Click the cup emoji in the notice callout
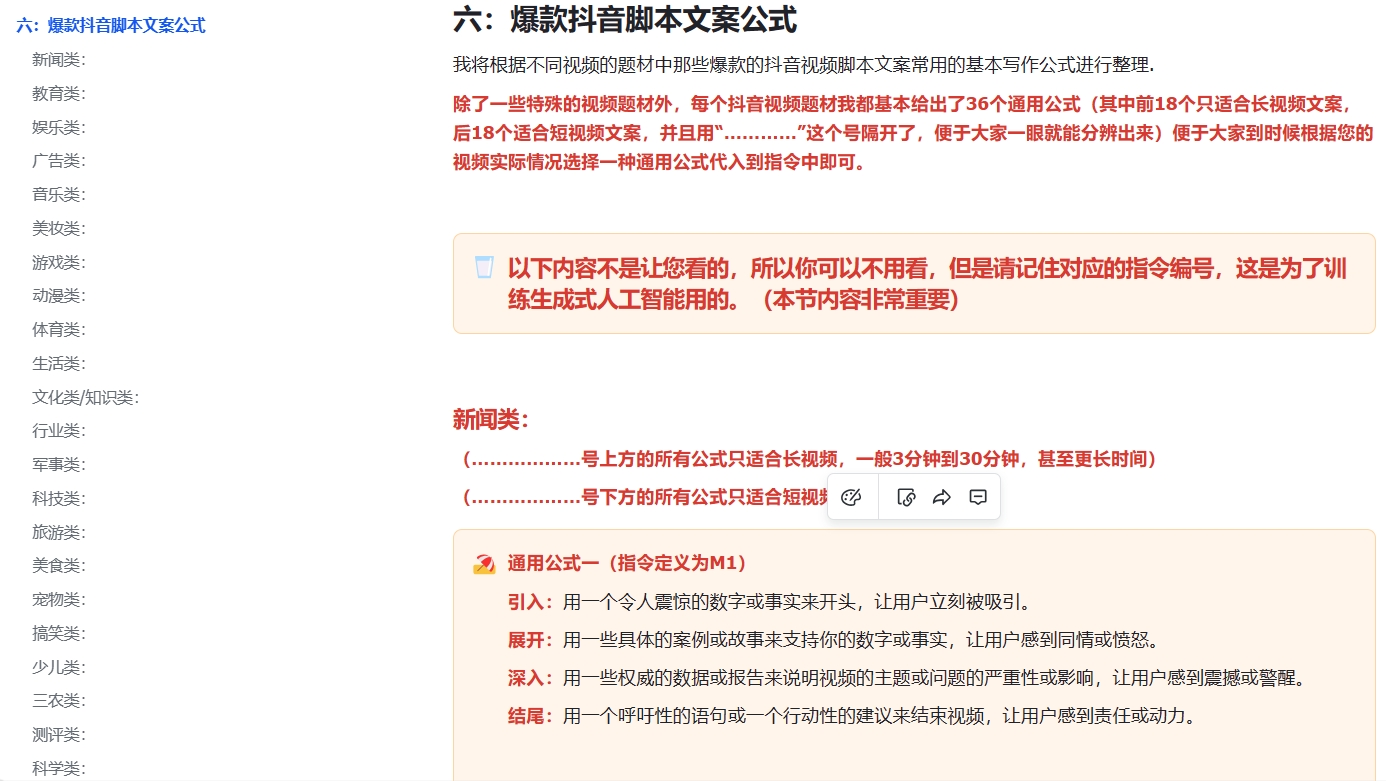 [x=484, y=268]
